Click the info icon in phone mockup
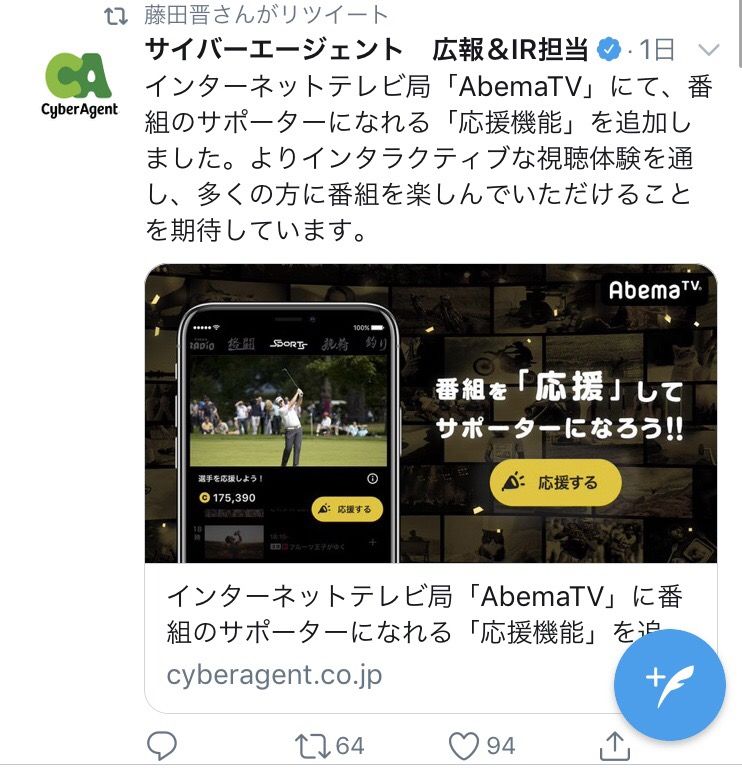 pos(372,478)
